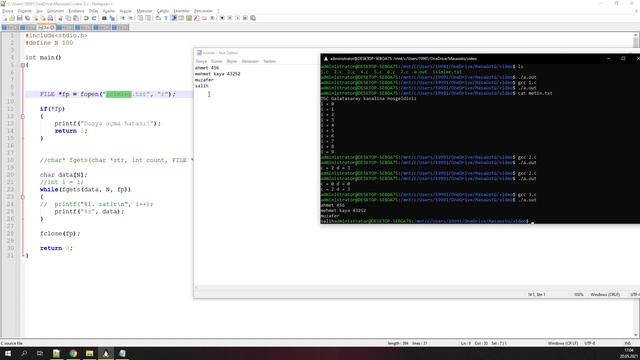Click the 'char data[N];' code line

64,175
